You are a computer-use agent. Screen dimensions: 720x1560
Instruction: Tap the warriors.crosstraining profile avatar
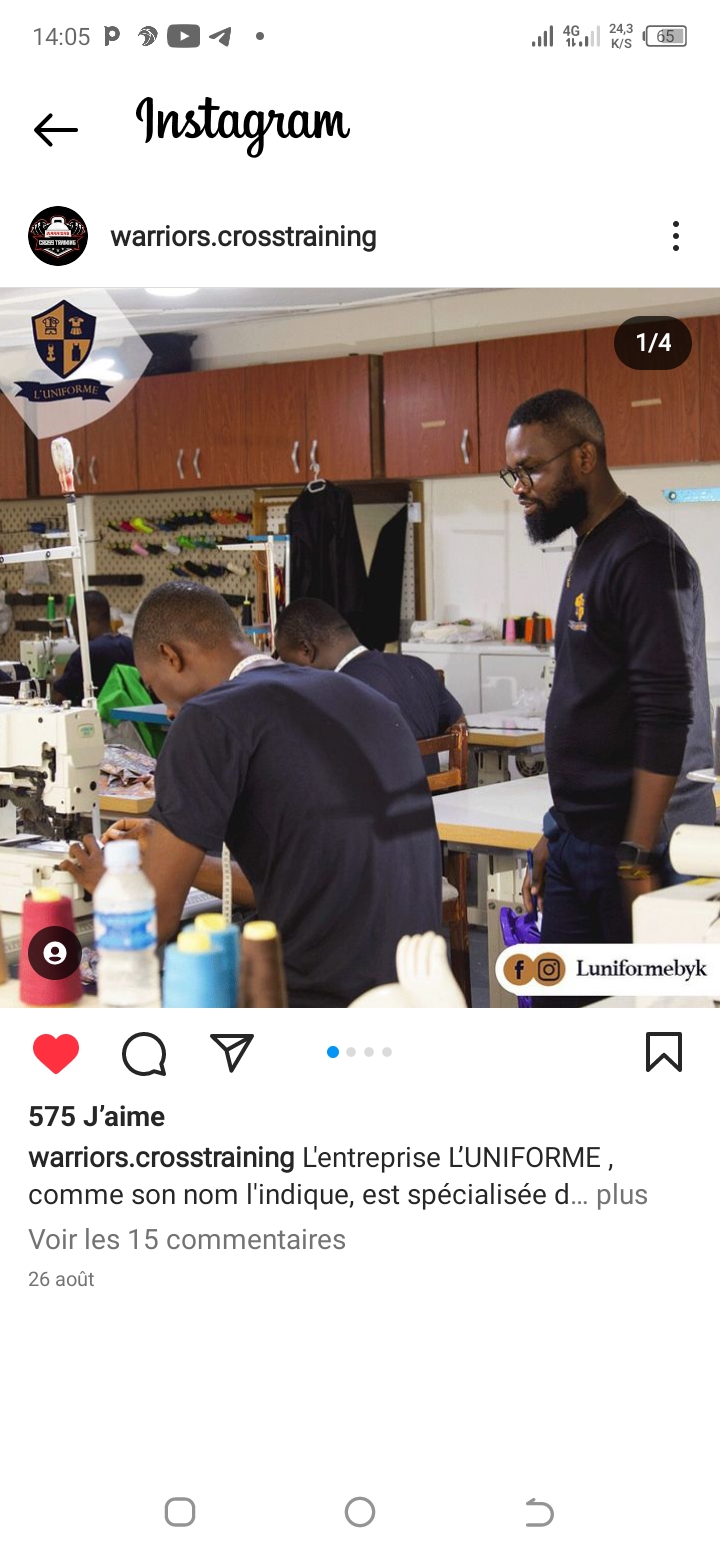click(58, 236)
